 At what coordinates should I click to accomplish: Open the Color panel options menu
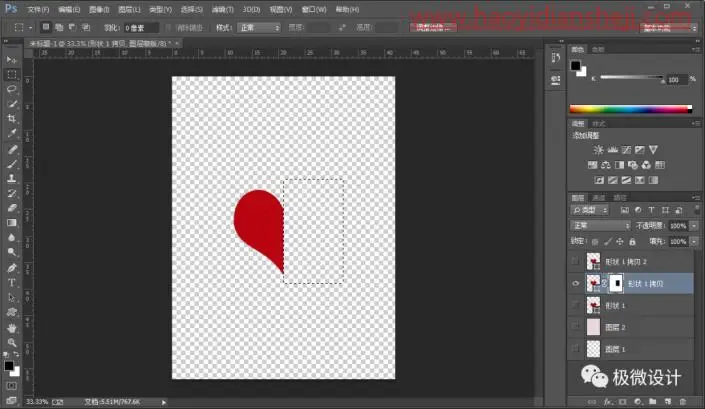click(696, 49)
